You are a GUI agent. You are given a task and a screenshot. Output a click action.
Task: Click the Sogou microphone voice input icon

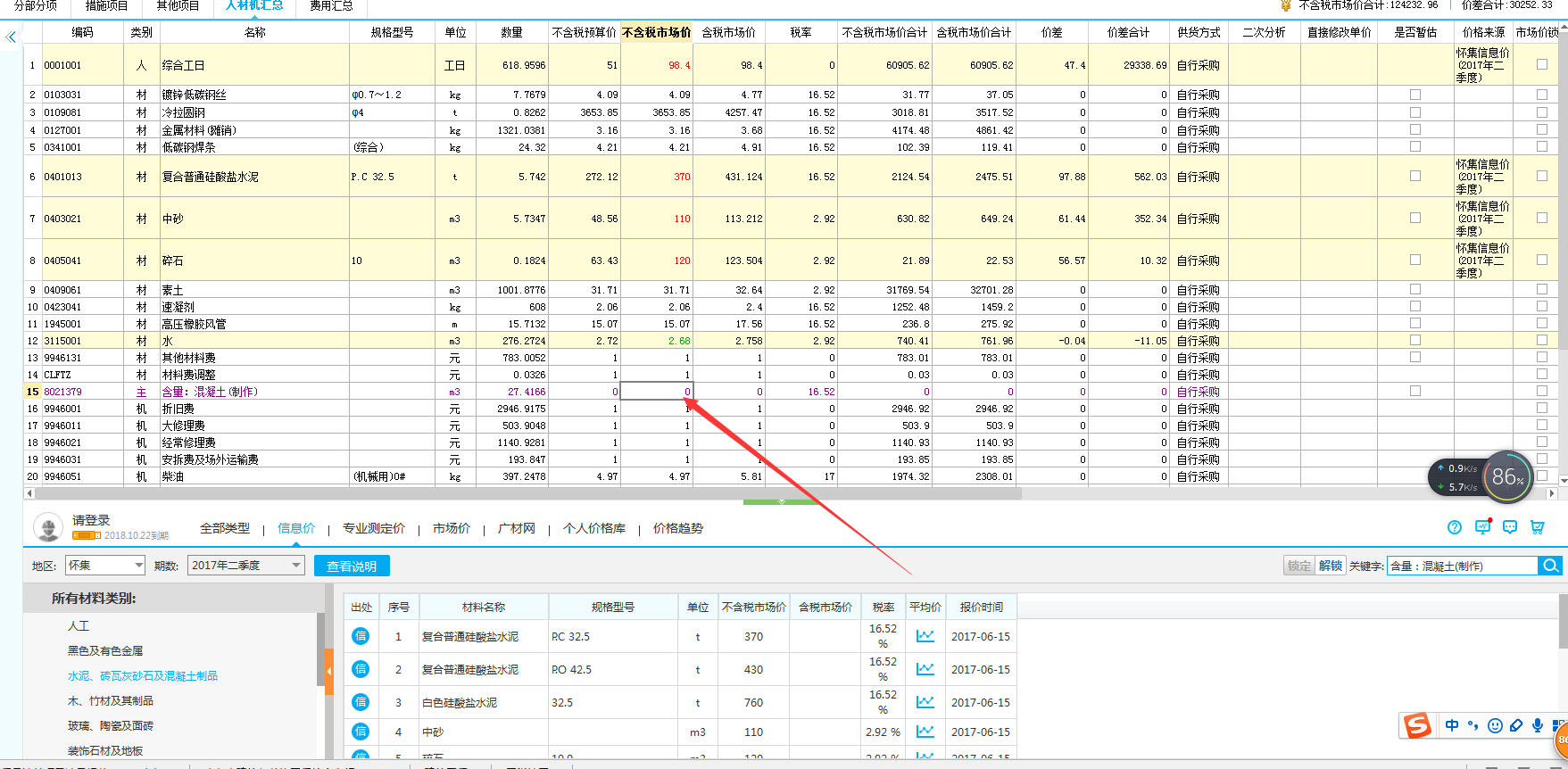(x=1538, y=725)
